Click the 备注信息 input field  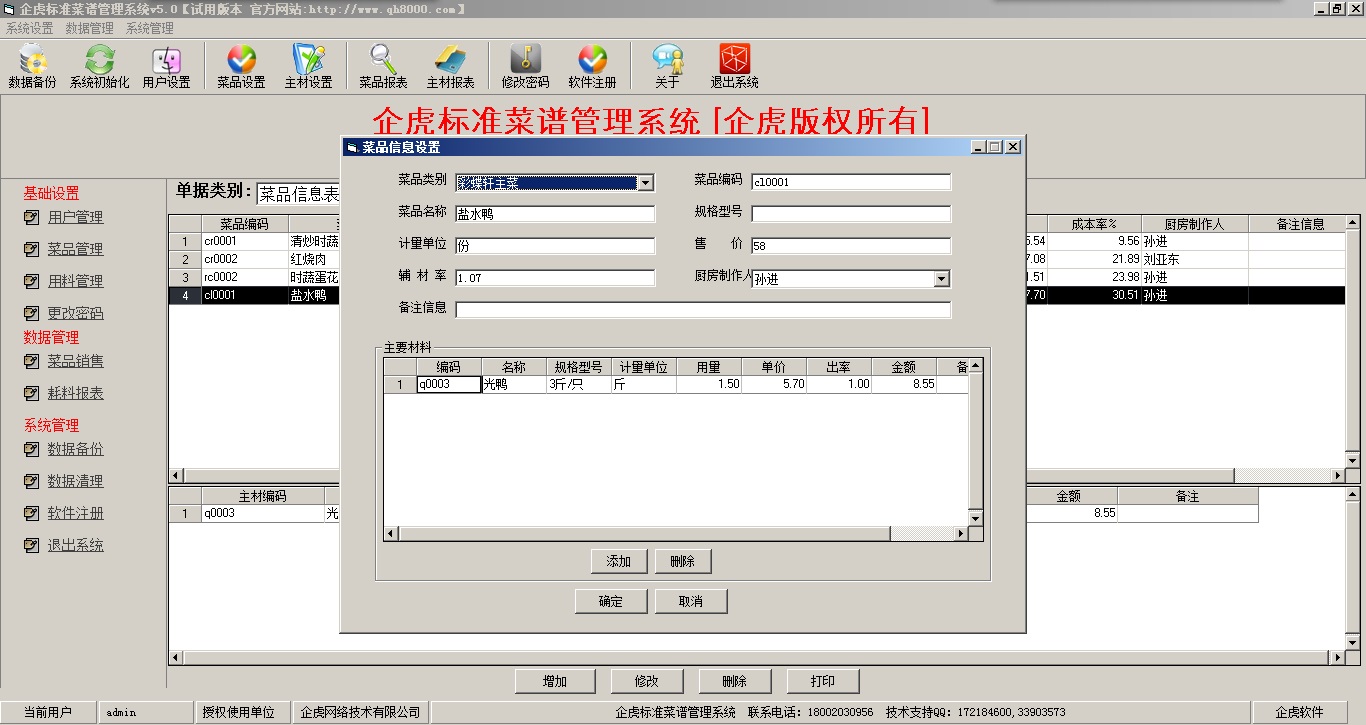[703, 310]
